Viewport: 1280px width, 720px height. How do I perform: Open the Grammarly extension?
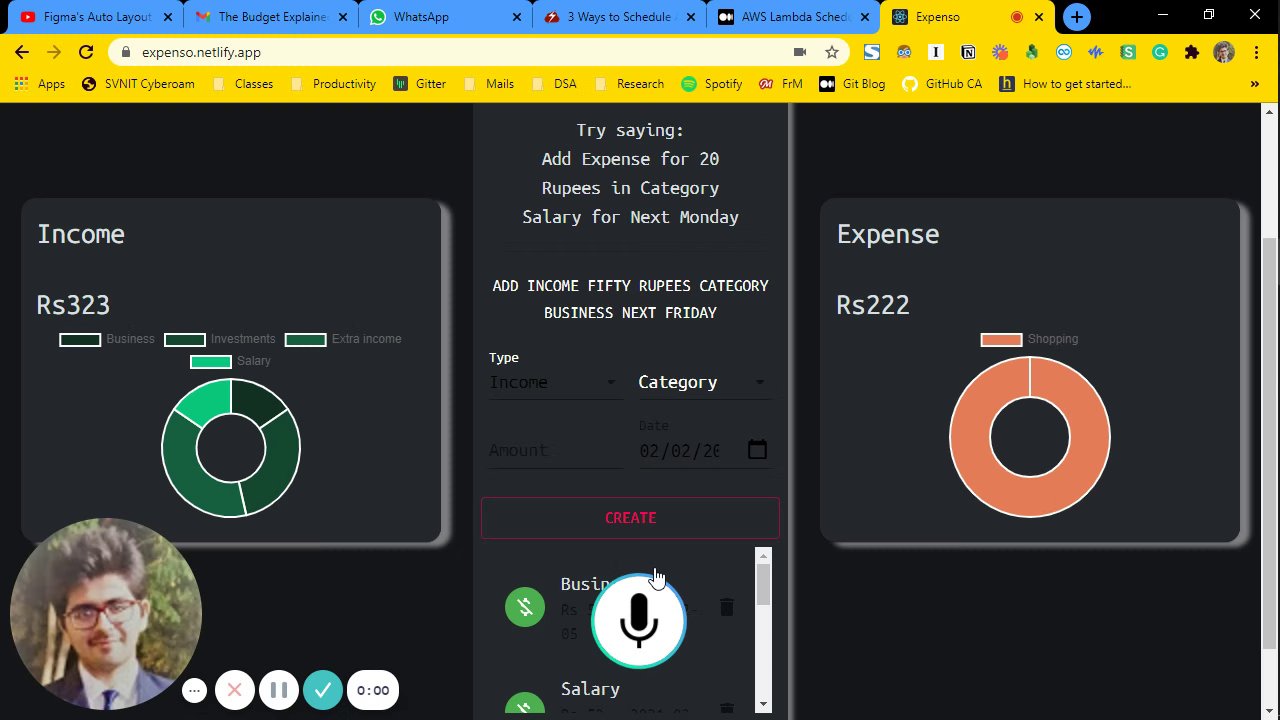tap(1160, 52)
